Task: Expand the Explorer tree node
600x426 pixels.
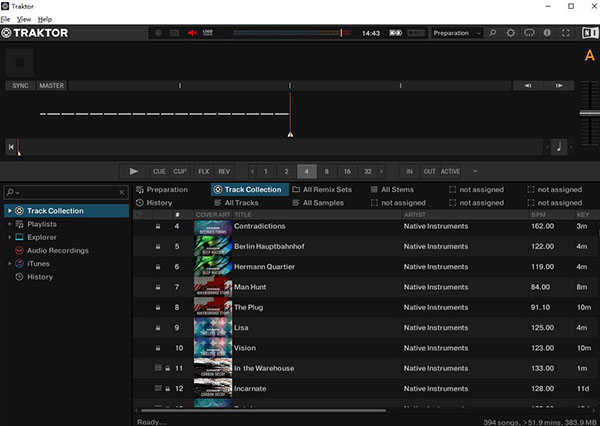Action: tap(10, 237)
